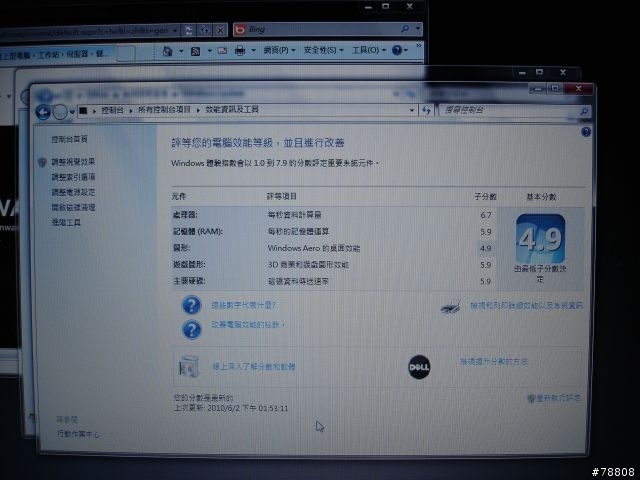Select the 記憶體 (RAM) row label
The width and height of the screenshot is (640, 480).
(198, 231)
